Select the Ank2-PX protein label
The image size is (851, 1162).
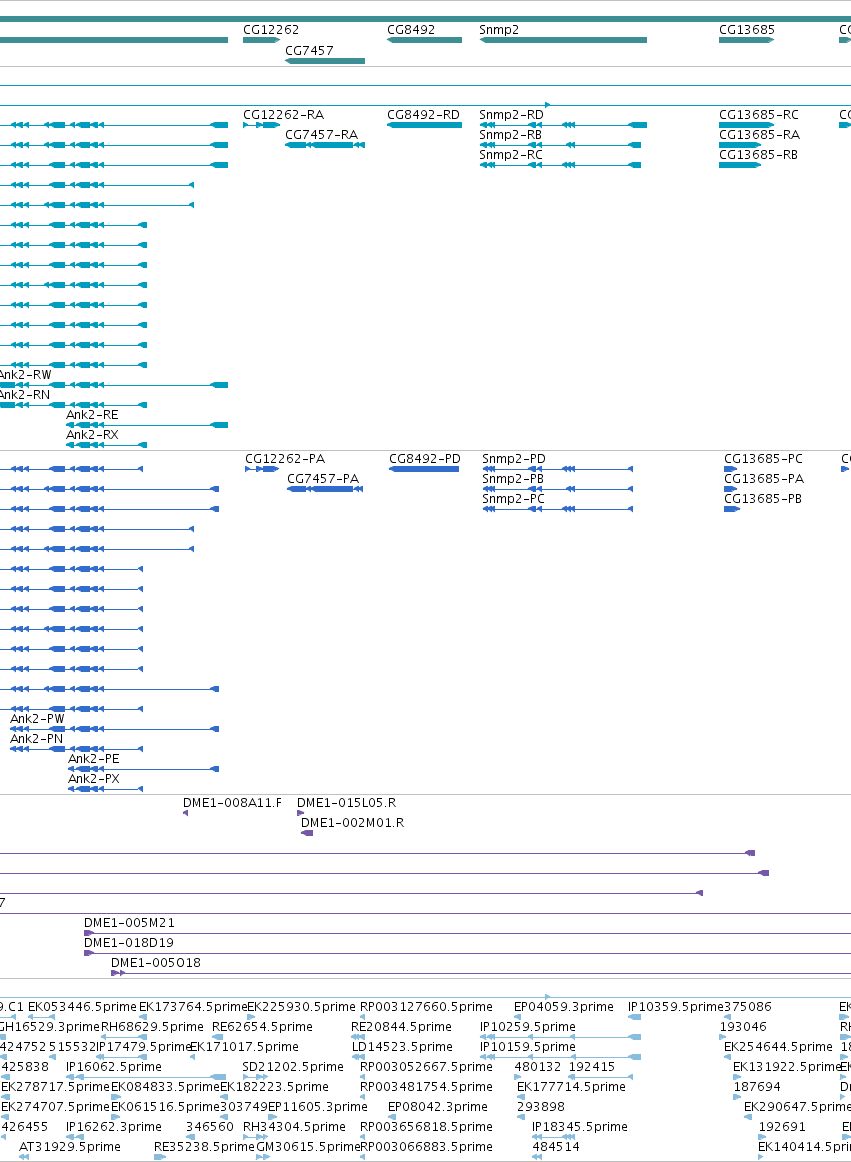point(93,780)
